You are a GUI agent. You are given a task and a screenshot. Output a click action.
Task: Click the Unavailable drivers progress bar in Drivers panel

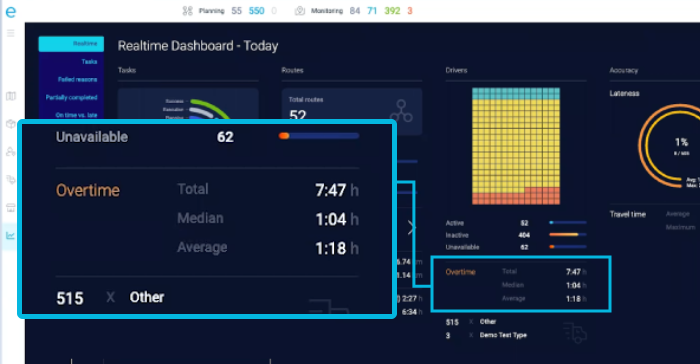point(568,247)
